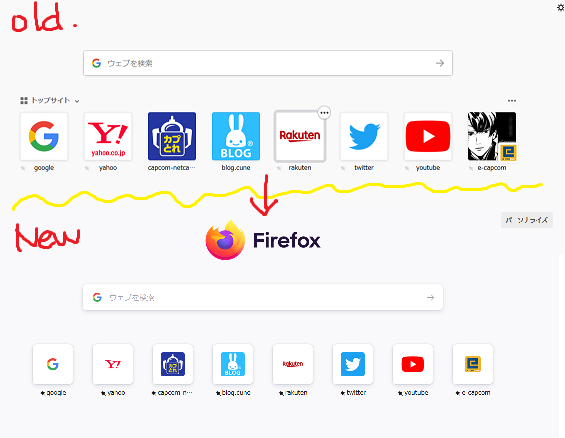Open the blog.cune rabbit BLOG tile
Viewport: 565px width, 438px height.
236,136
